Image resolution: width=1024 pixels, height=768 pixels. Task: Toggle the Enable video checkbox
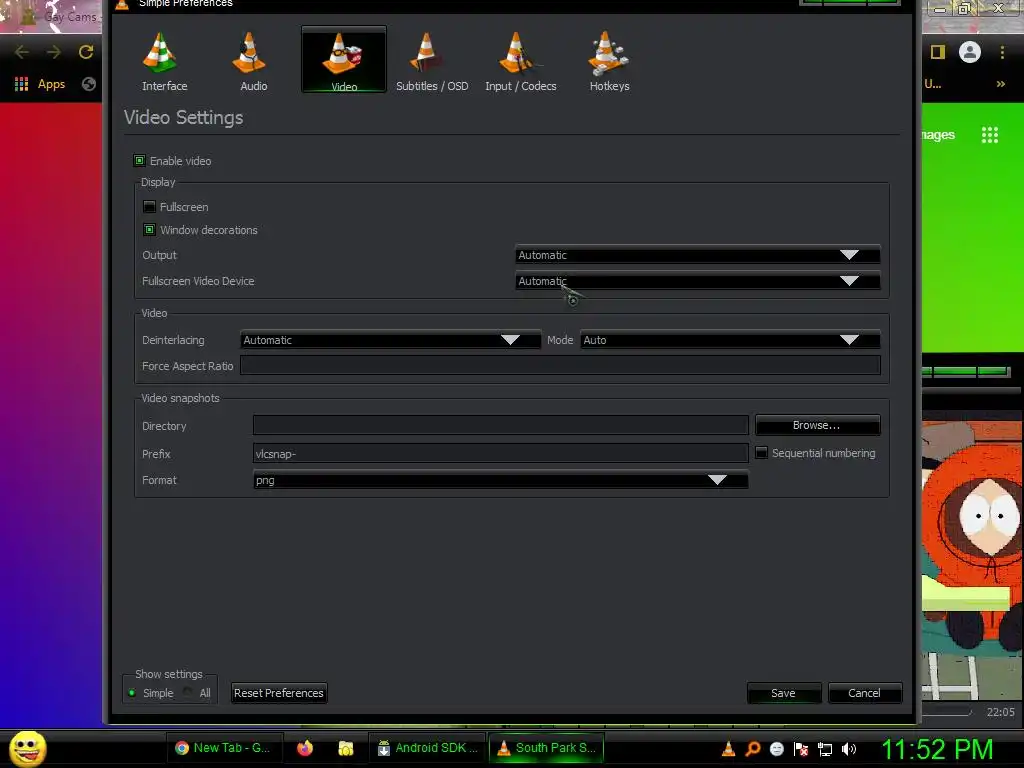coord(139,161)
